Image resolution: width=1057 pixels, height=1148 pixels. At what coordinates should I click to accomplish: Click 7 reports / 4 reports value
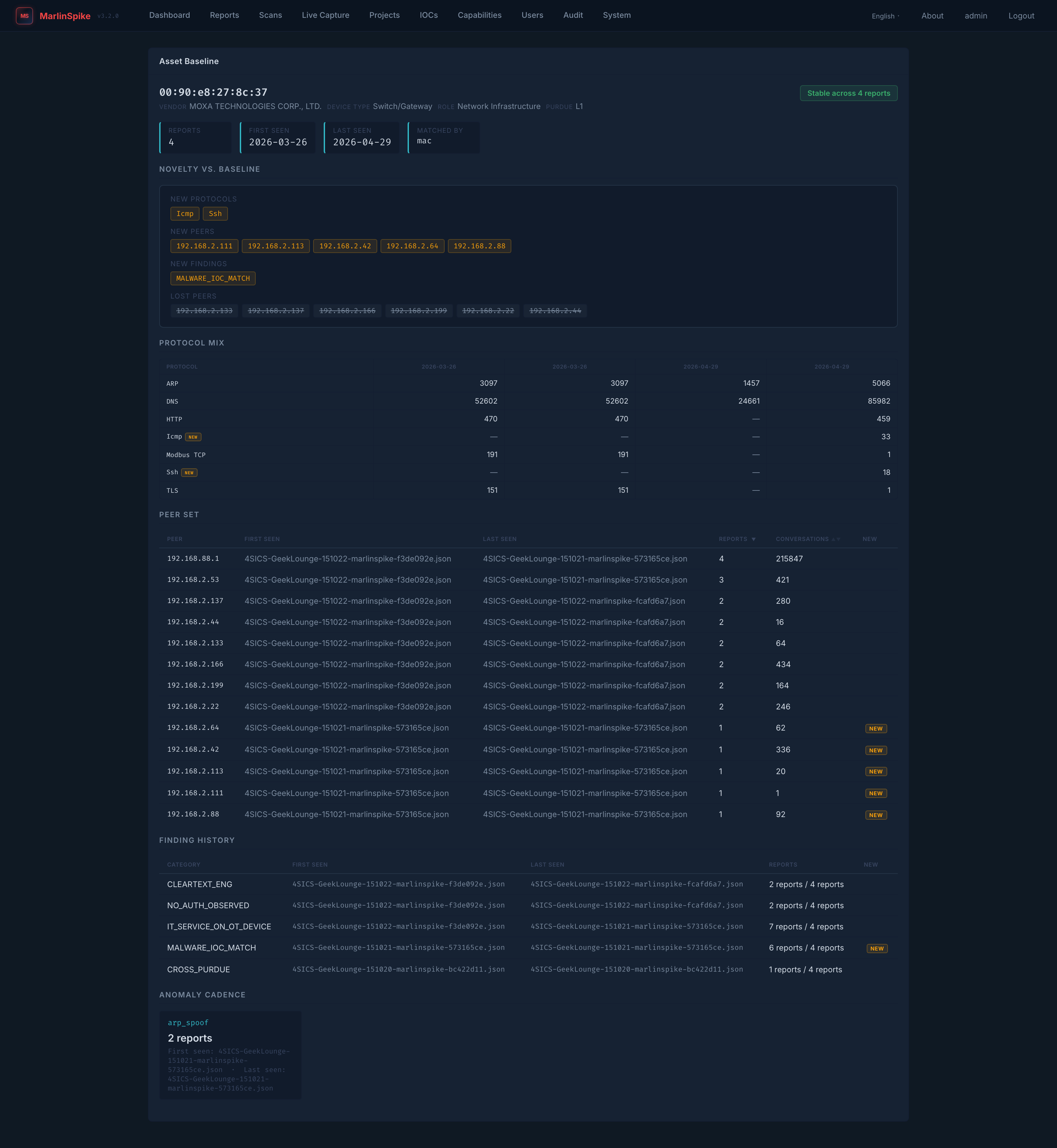click(806, 927)
